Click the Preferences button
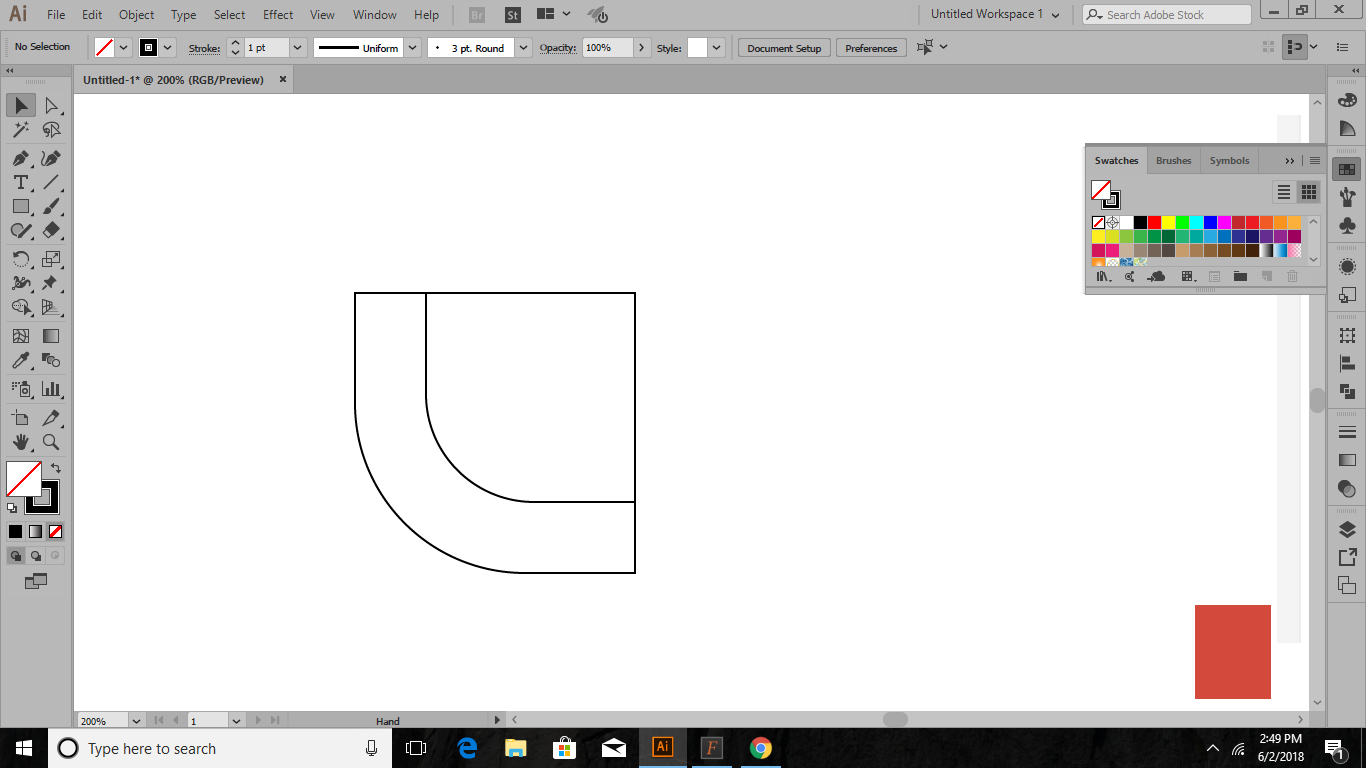Image resolution: width=1366 pixels, height=768 pixels. point(871,48)
